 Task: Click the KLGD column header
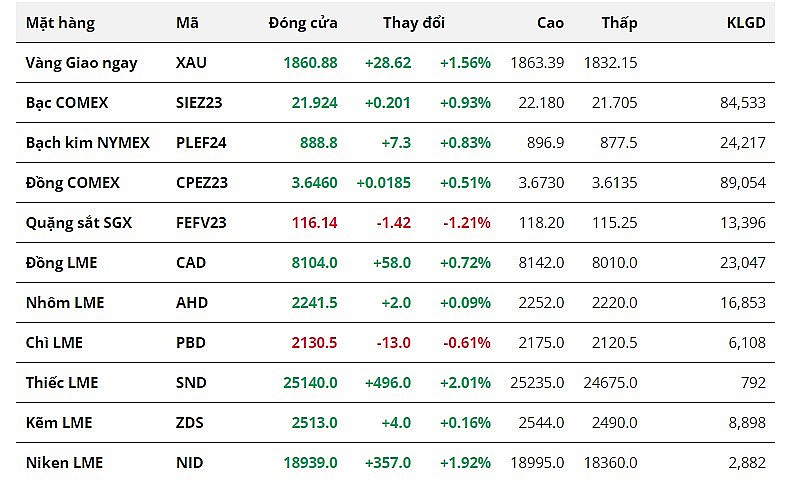746,22
